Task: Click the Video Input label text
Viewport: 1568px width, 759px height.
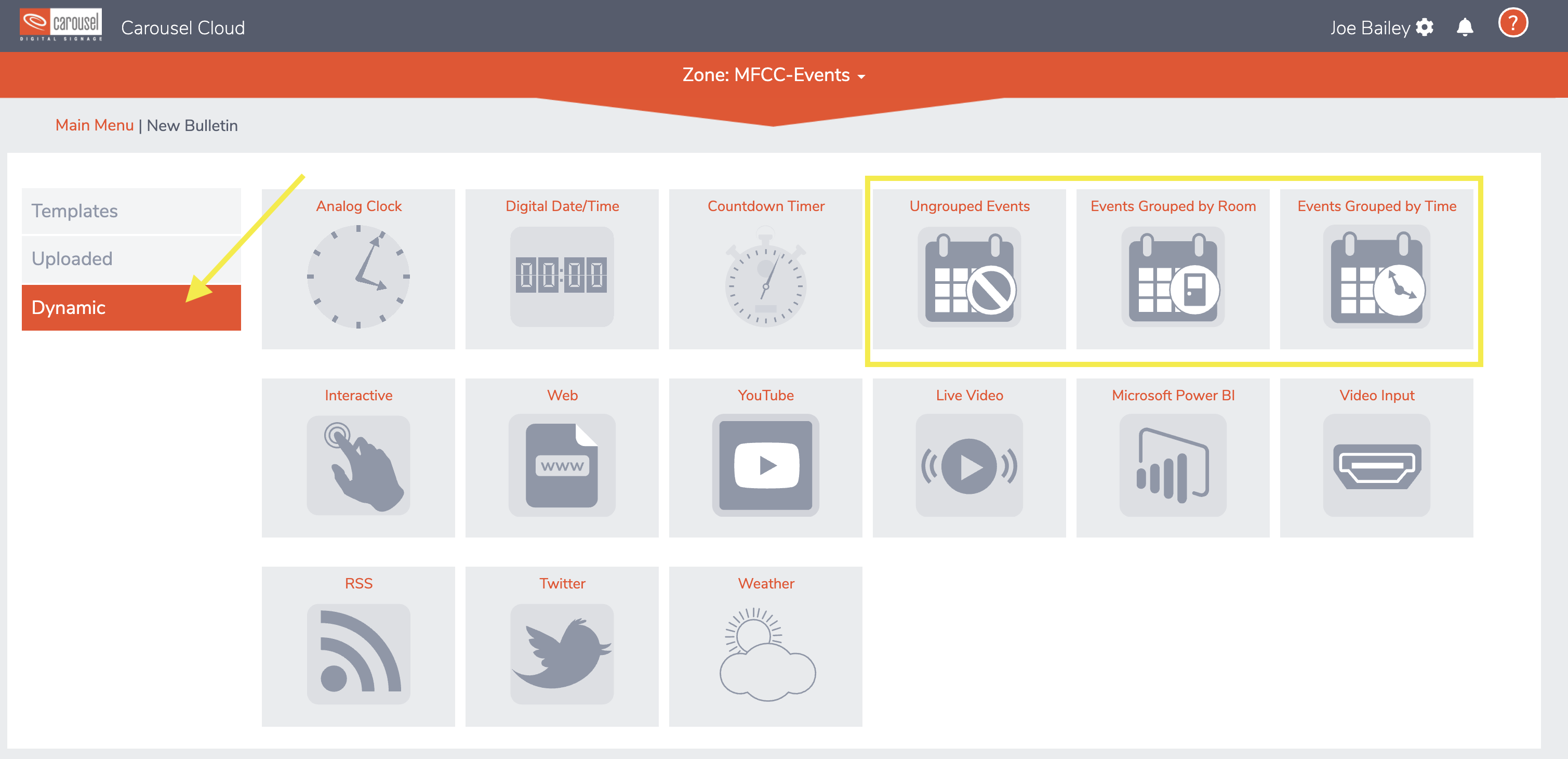Action: [x=1376, y=395]
